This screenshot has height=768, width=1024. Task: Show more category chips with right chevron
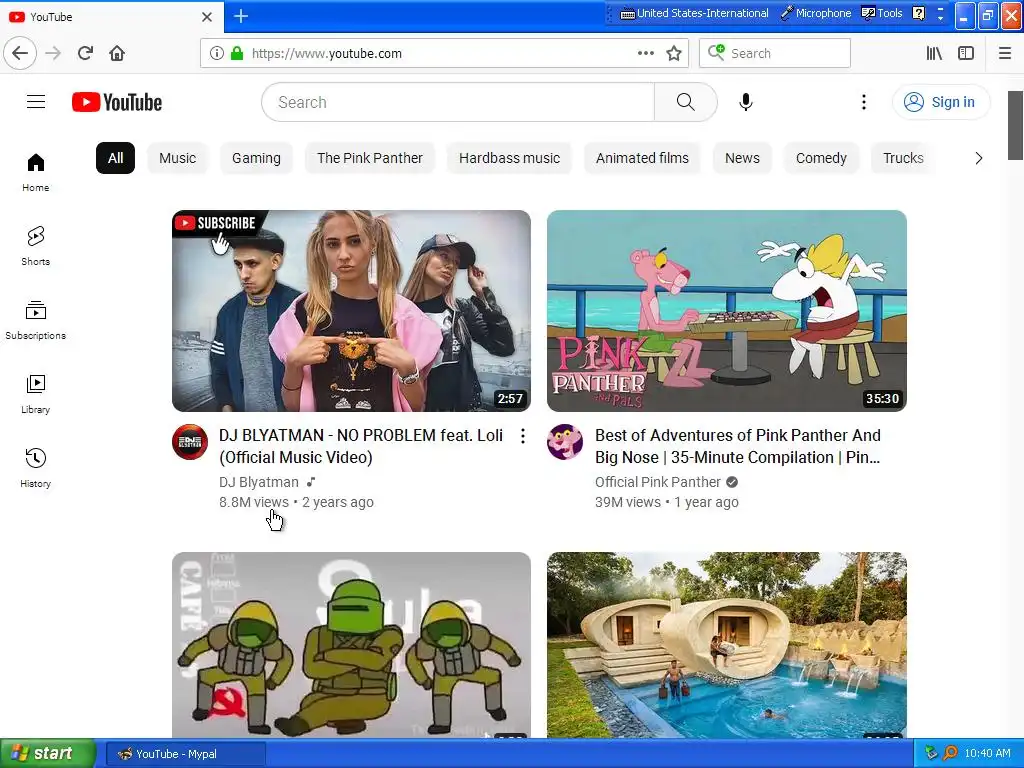point(978,158)
